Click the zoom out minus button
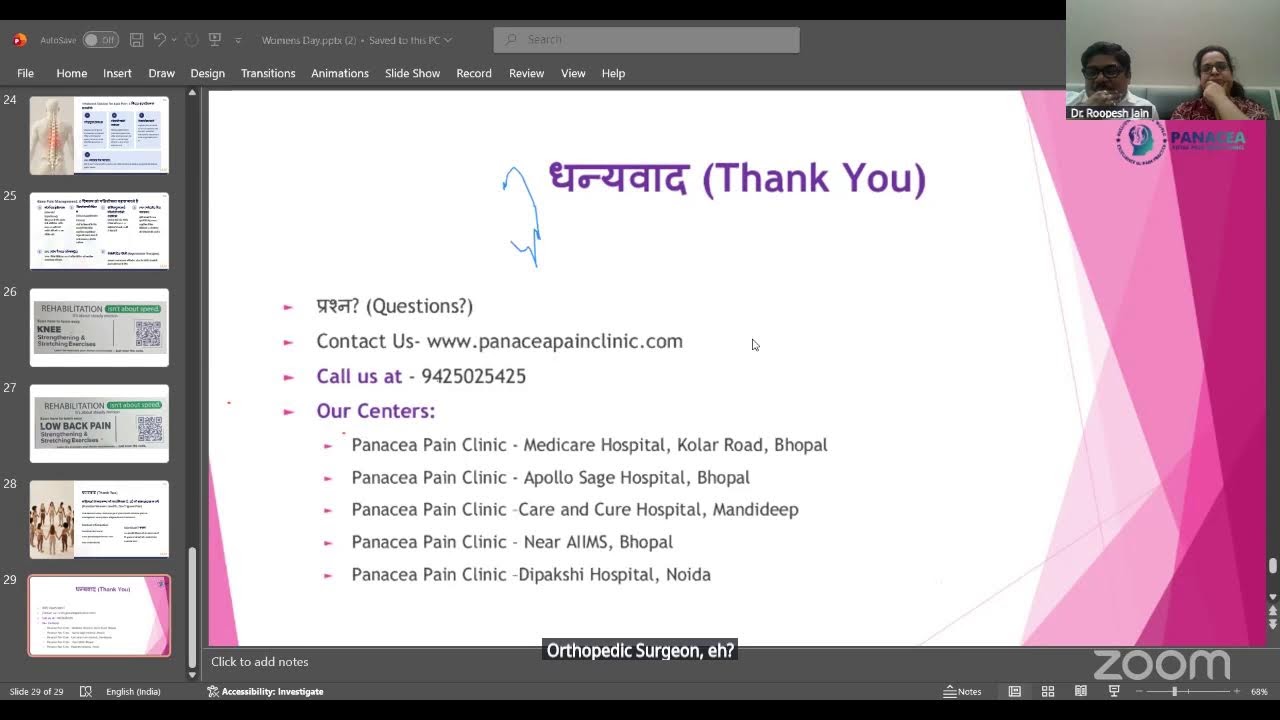Screen dimensions: 1280x720 pyautogui.click(x=1137, y=692)
